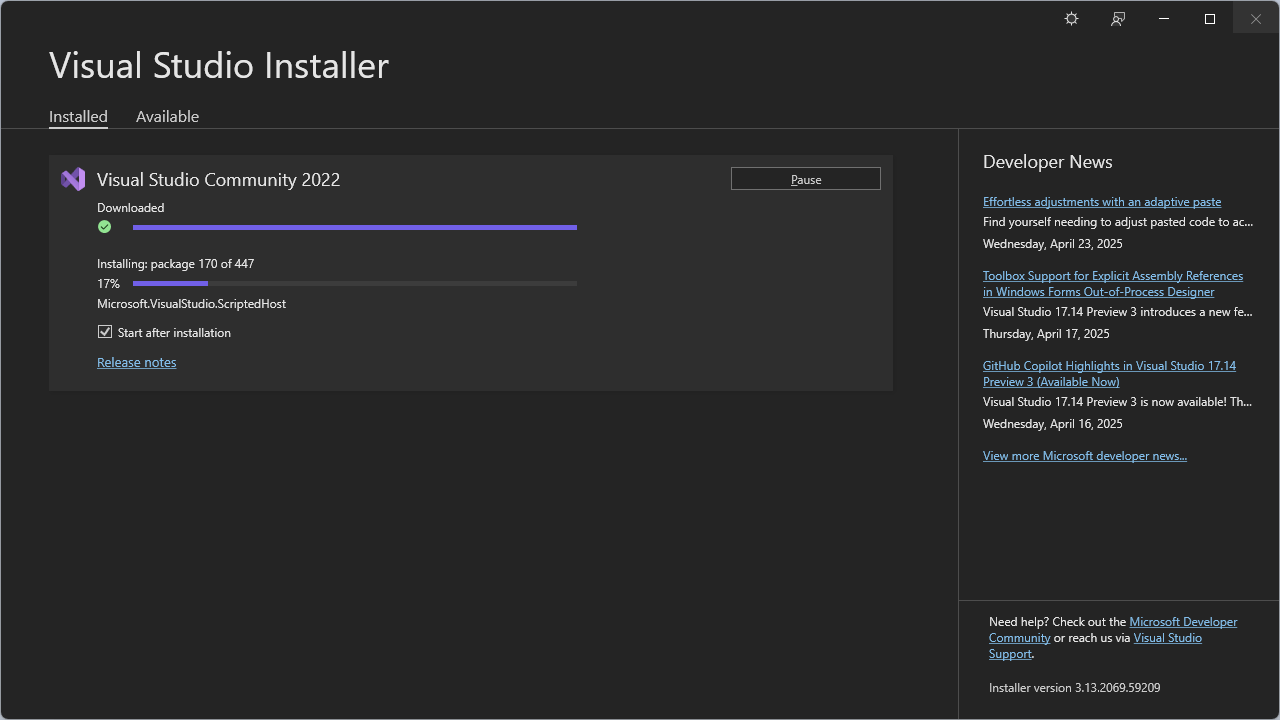The image size is (1280, 720).
Task: View more Microsoft developer news
Action: pos(1085,455)
